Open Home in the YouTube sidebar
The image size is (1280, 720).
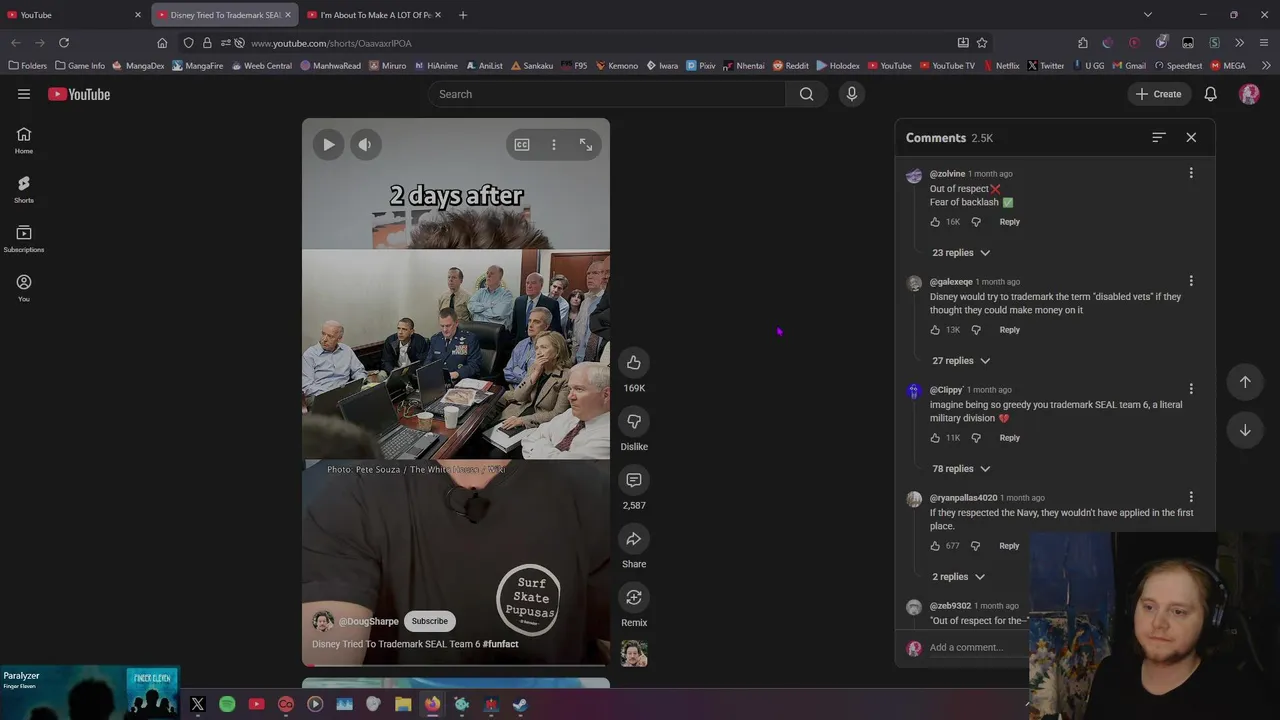pos(24,140)
